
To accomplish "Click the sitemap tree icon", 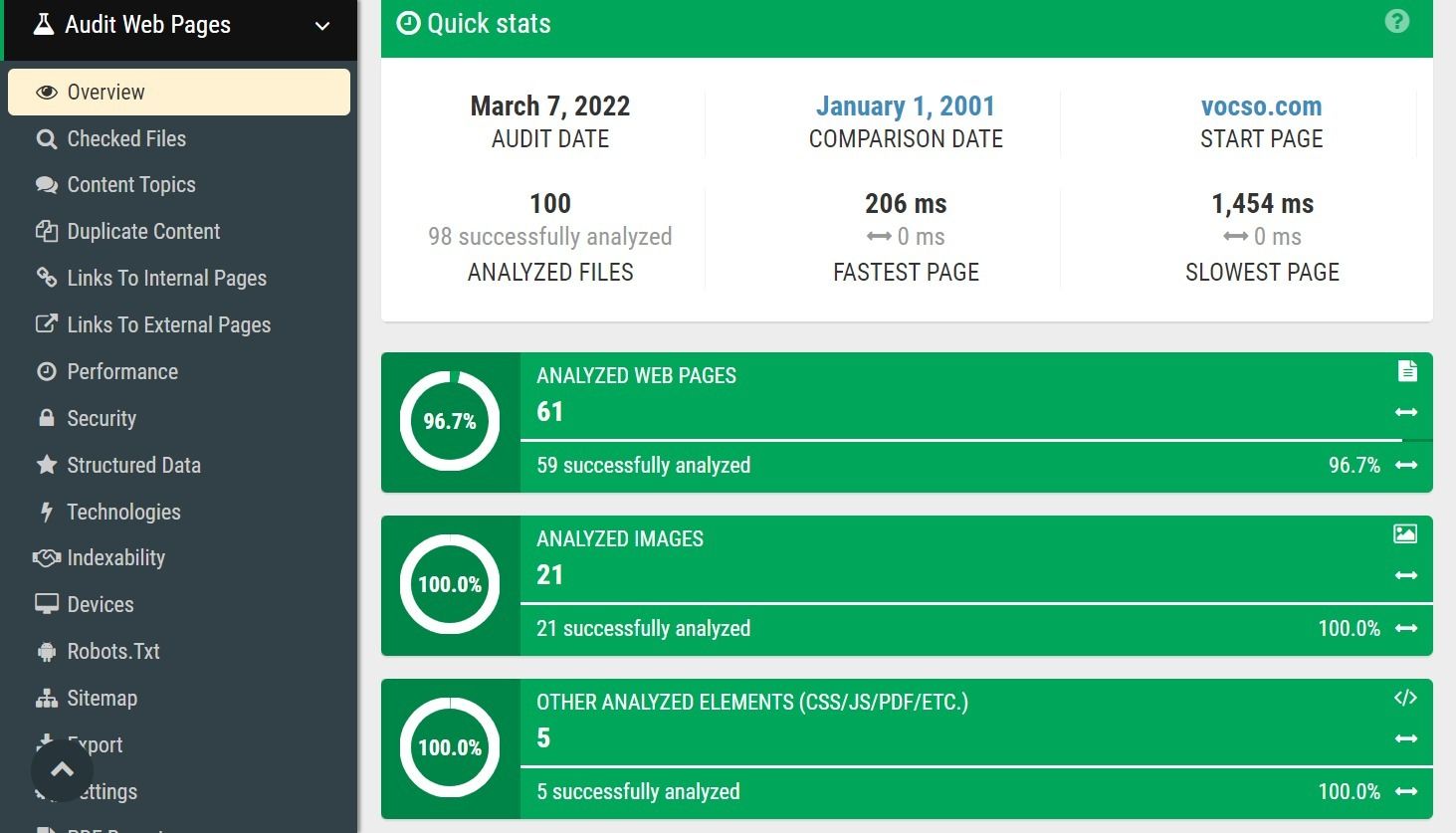I will pos(47,699).
